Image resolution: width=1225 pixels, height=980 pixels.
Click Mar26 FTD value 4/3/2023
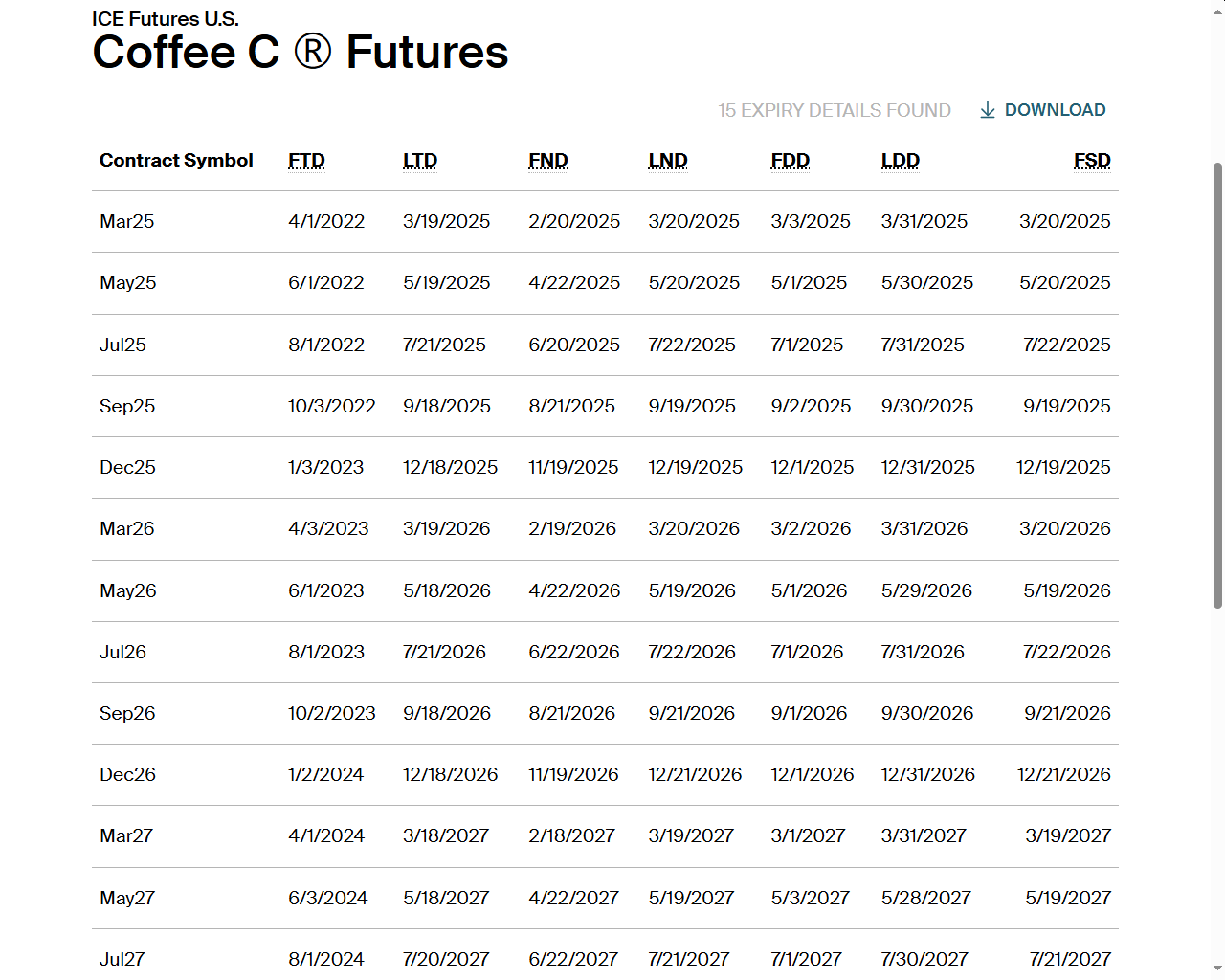328,528
